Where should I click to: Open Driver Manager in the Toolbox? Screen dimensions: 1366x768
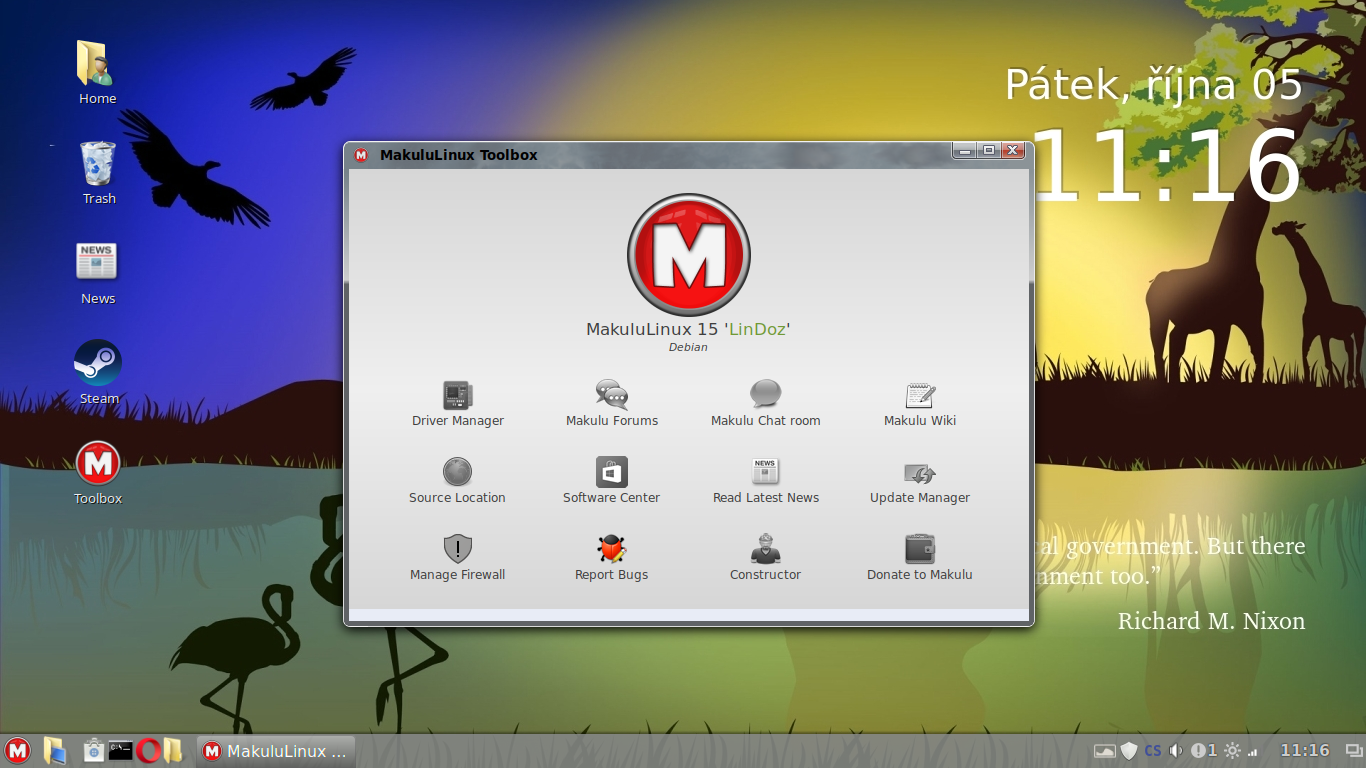(458, 404)
